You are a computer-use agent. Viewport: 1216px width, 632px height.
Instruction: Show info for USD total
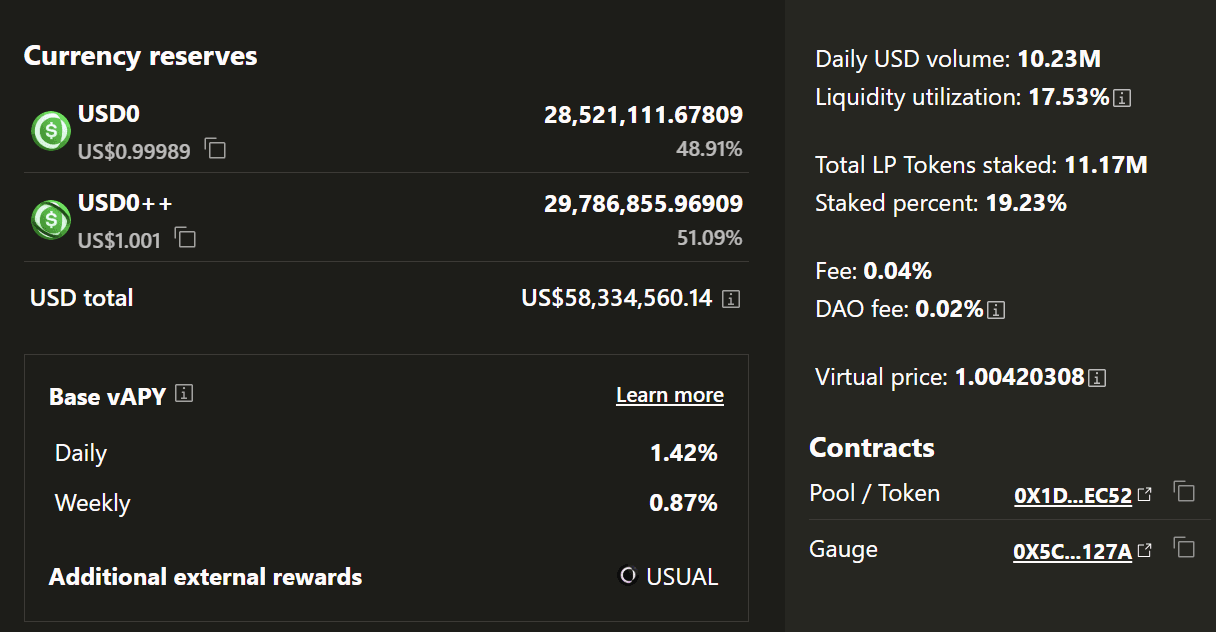click(731, 299)
